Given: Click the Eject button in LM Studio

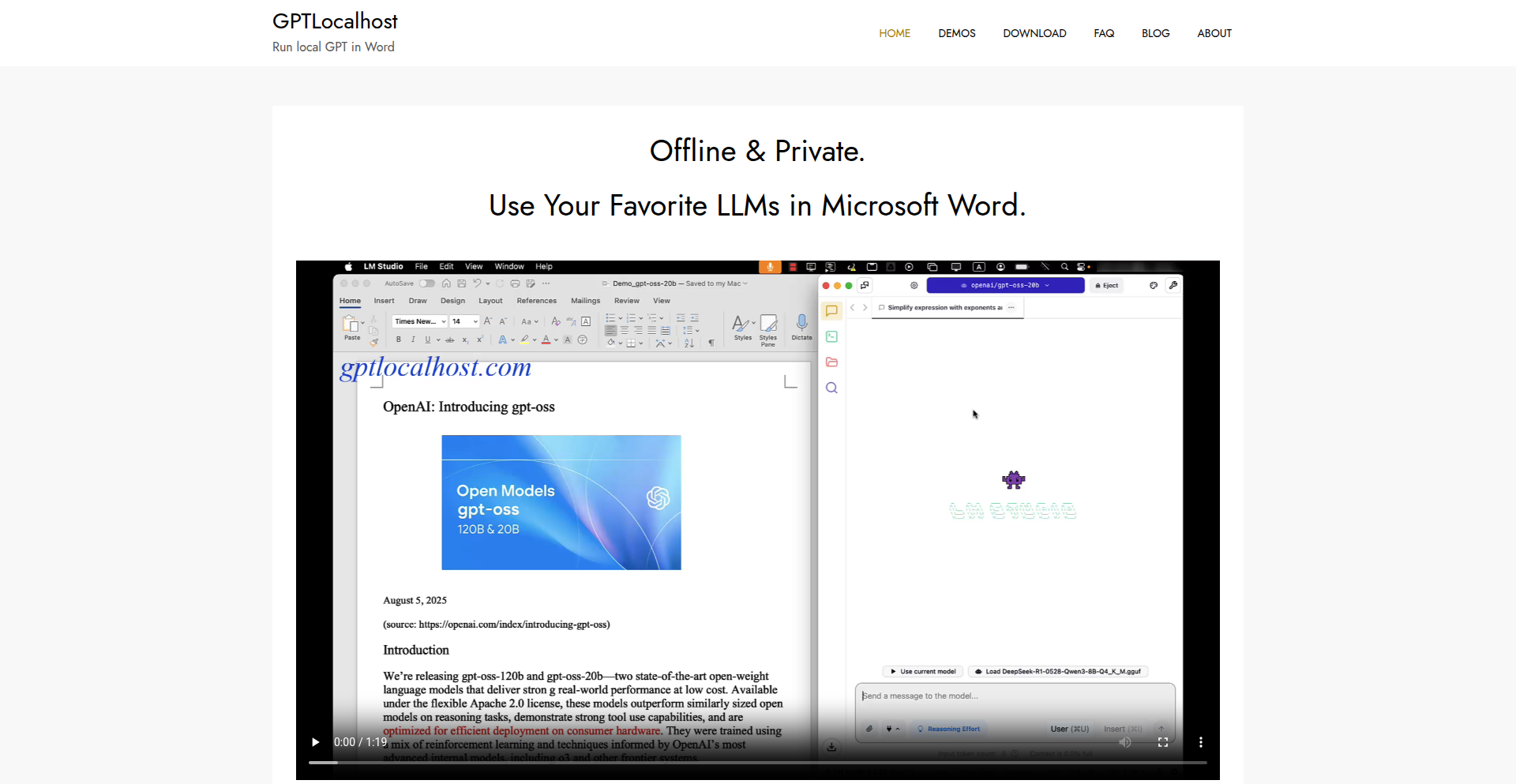Looking at the screenshot, I should tap(1107, 285).
